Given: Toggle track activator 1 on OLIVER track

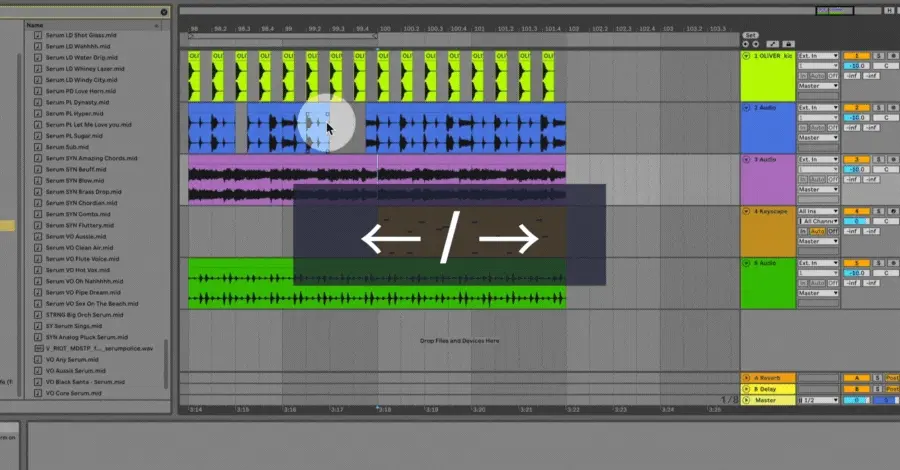Looking at the screenshot, I should [856, 56].
